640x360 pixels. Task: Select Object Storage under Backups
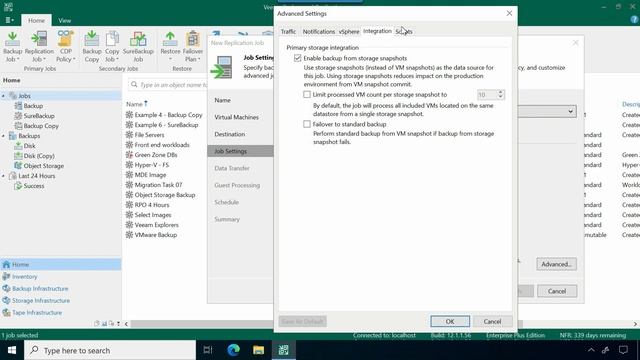43,166
